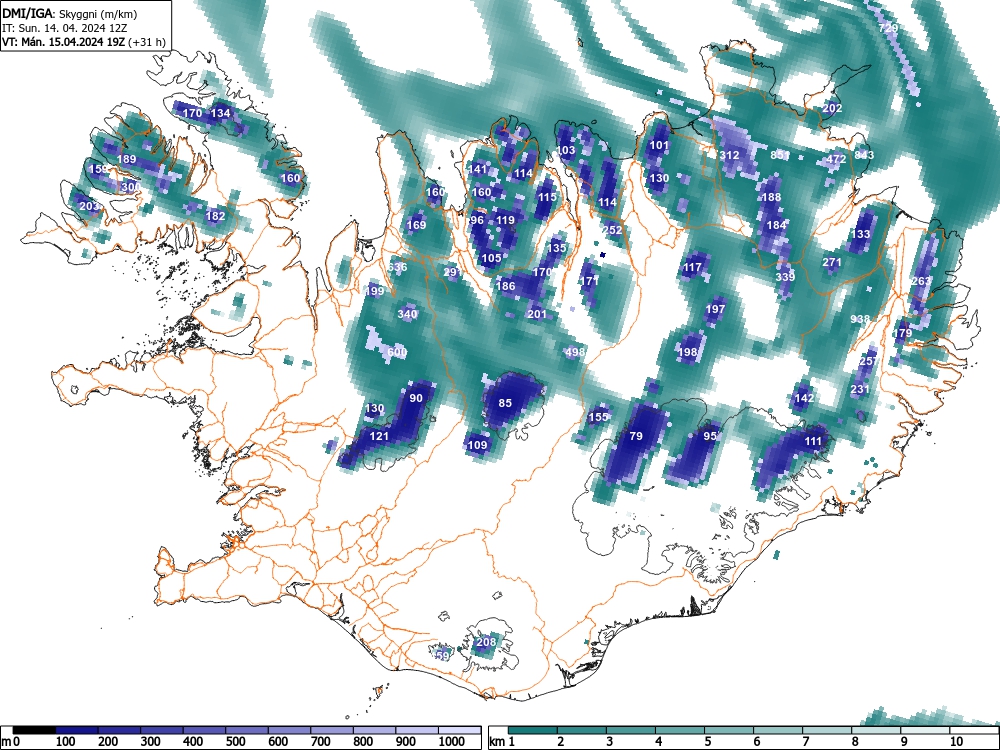Click the visibility value 155
The height and width of the screenshot is (750, 1000).
[x=598, y=417]
